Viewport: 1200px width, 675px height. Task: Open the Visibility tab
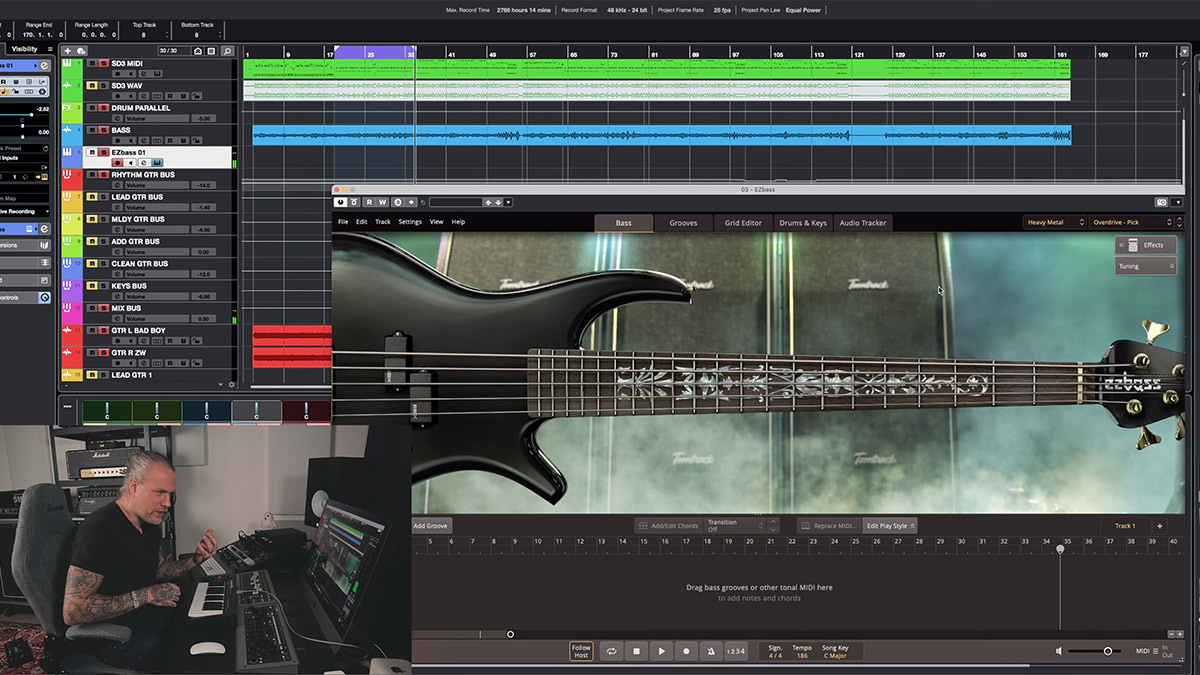coord(24,48)
